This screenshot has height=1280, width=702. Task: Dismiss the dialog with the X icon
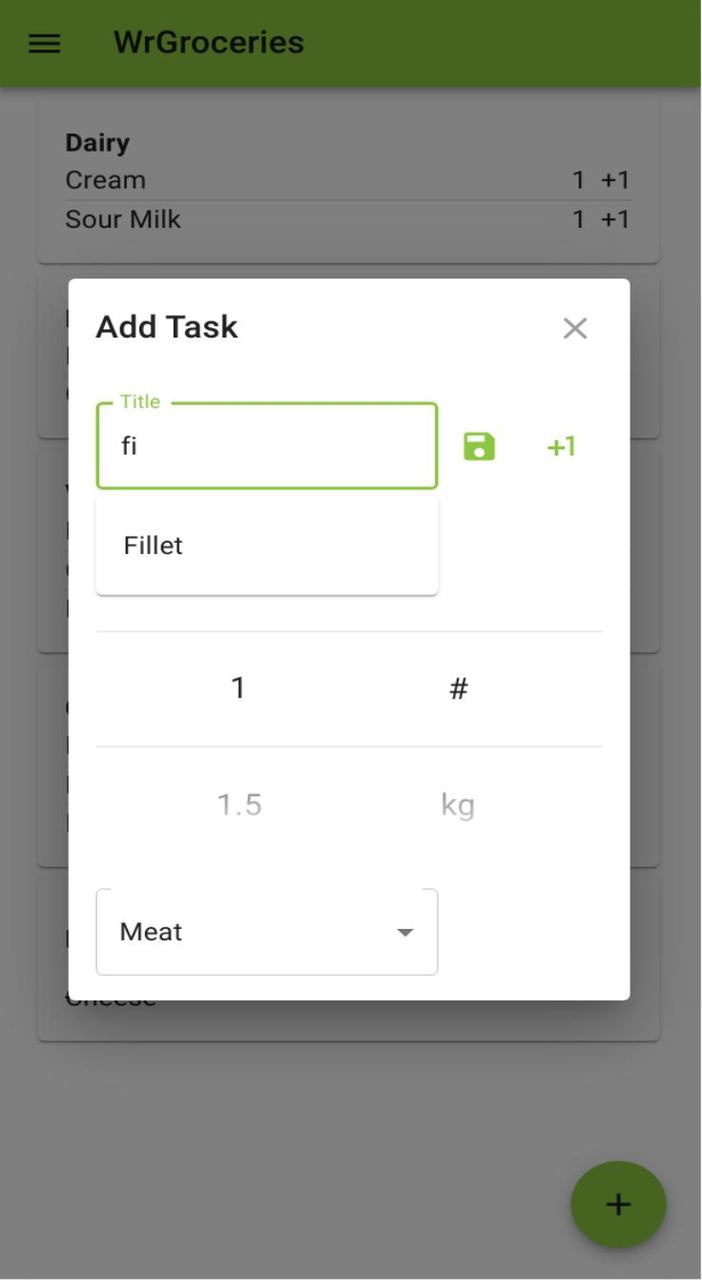(575, 328)
